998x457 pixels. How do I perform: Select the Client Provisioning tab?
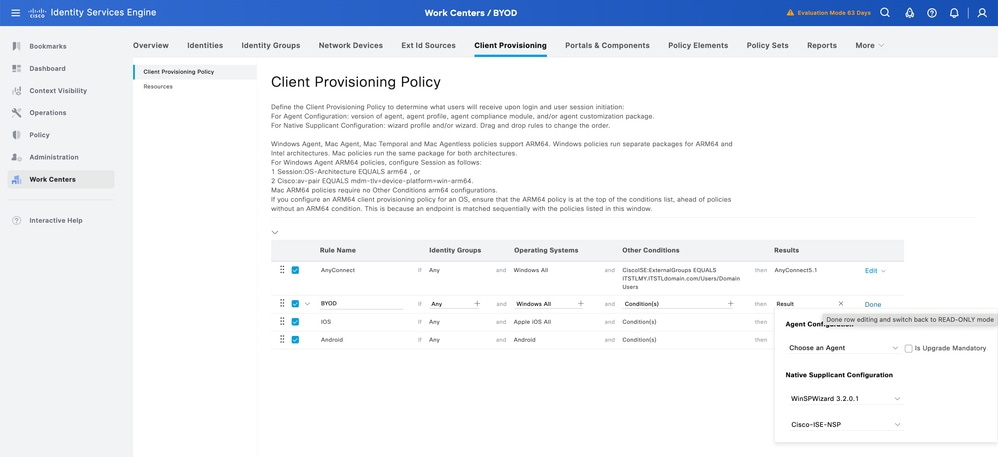pyautogui.click(x=510, y=45)
